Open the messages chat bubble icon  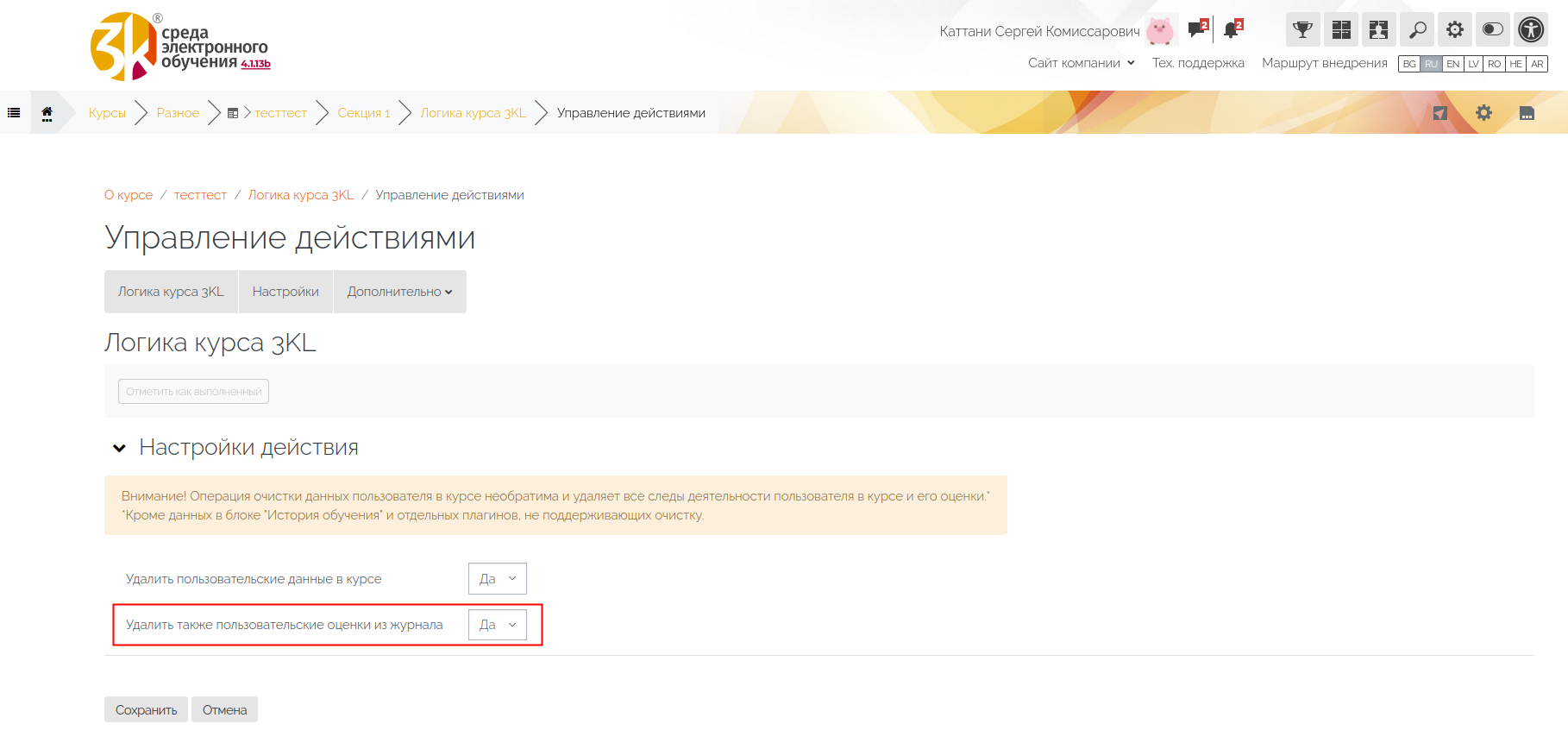(1197, 30)
